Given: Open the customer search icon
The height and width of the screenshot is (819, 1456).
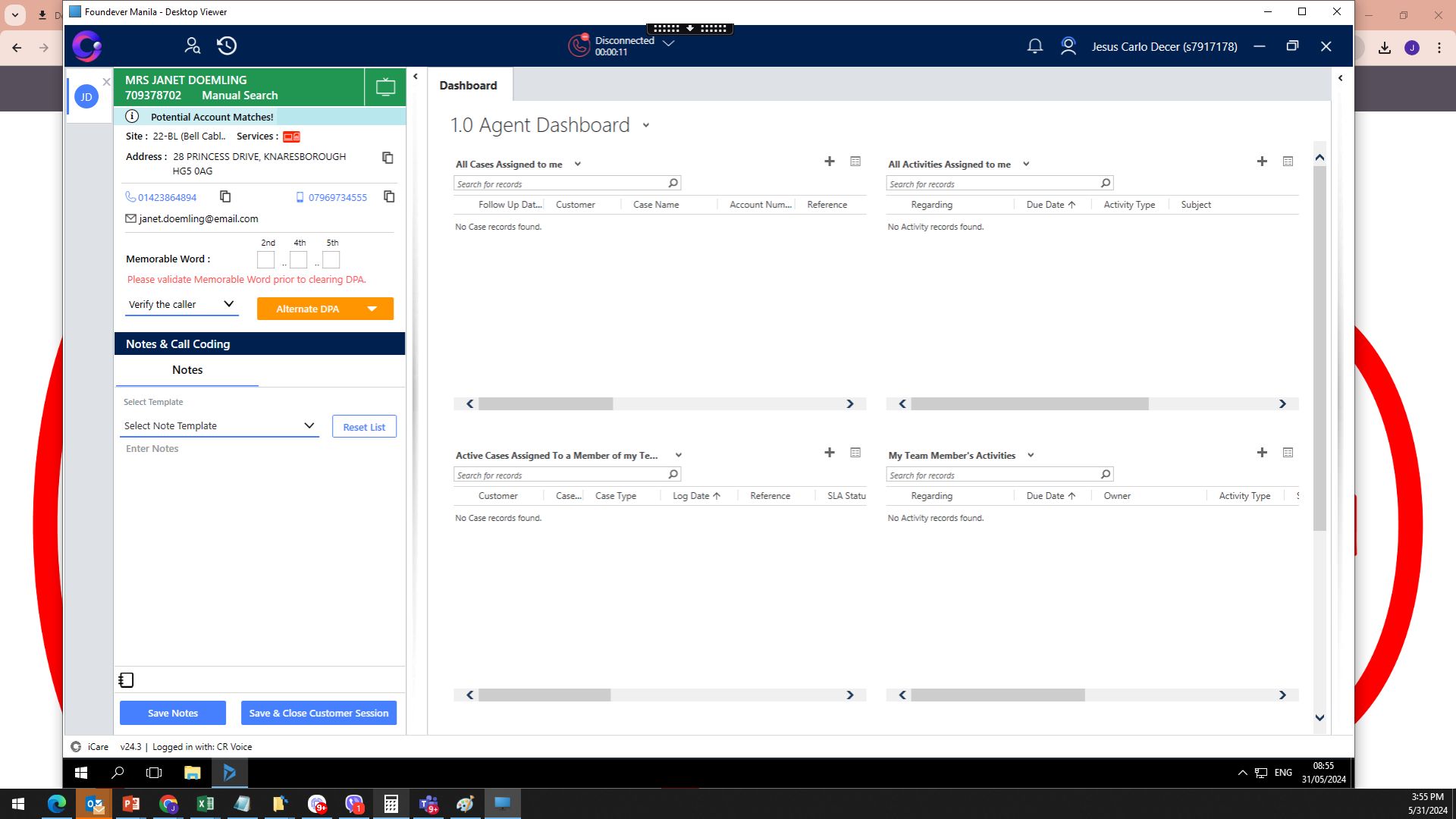Looking at the screenshot, I should click(193, 46).
